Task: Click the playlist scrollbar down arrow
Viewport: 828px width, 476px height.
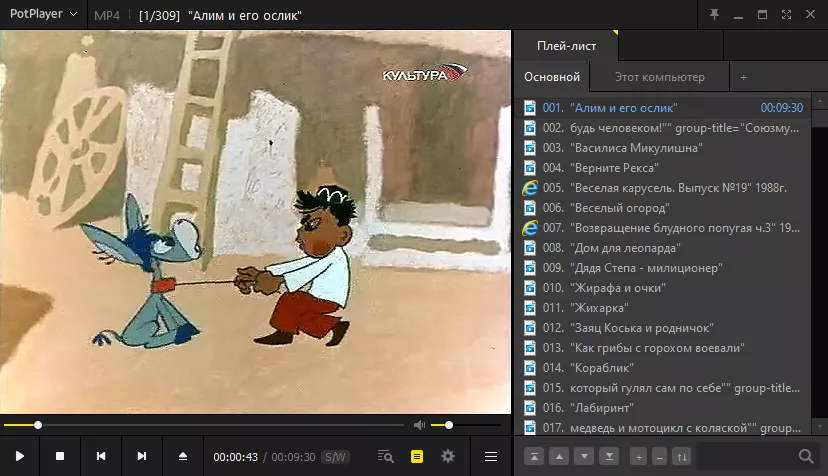Action: (x=820, y=425)
